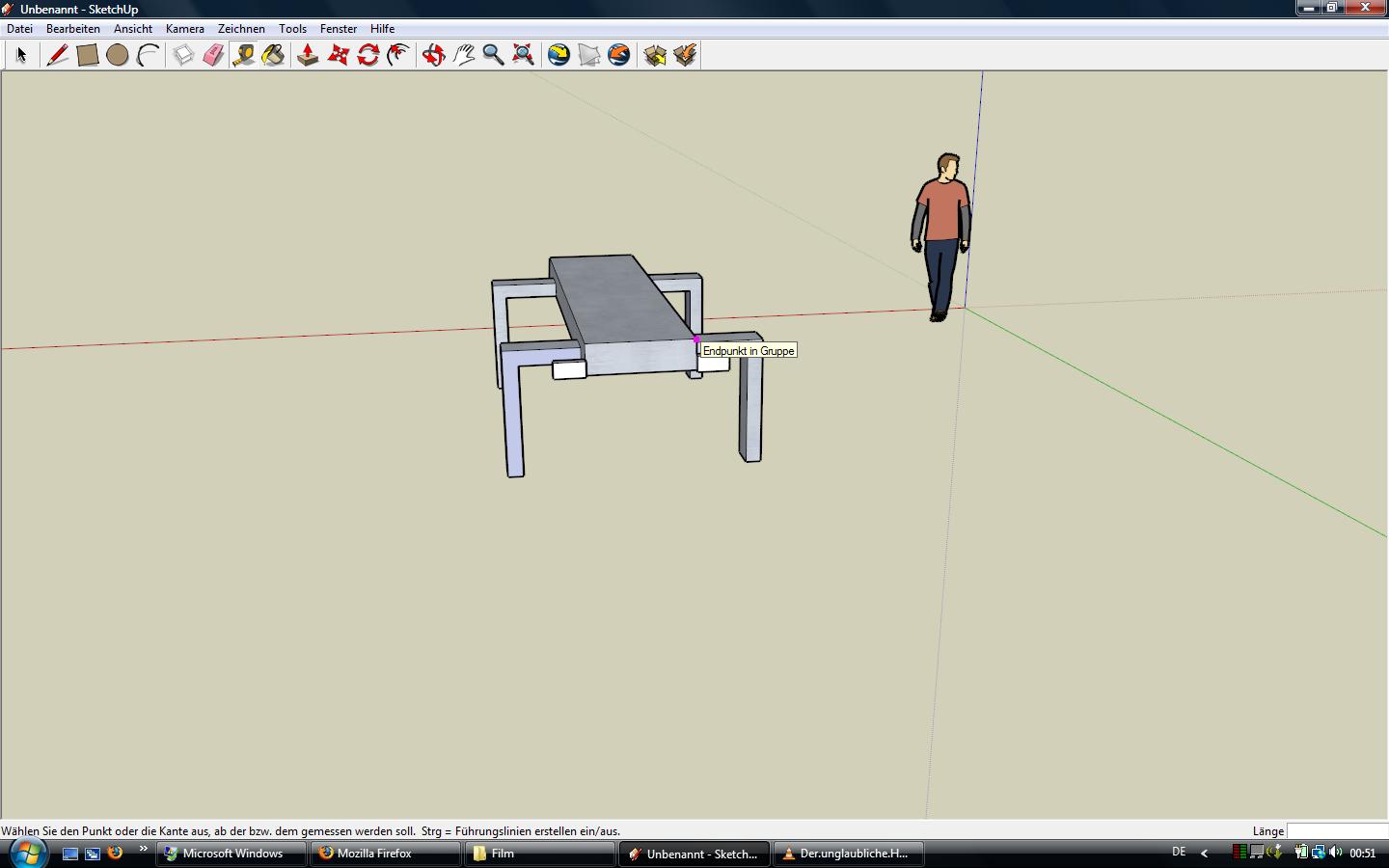Activate the Circle tool
The width and height of the screenshot is (1389, 868).
118,55
